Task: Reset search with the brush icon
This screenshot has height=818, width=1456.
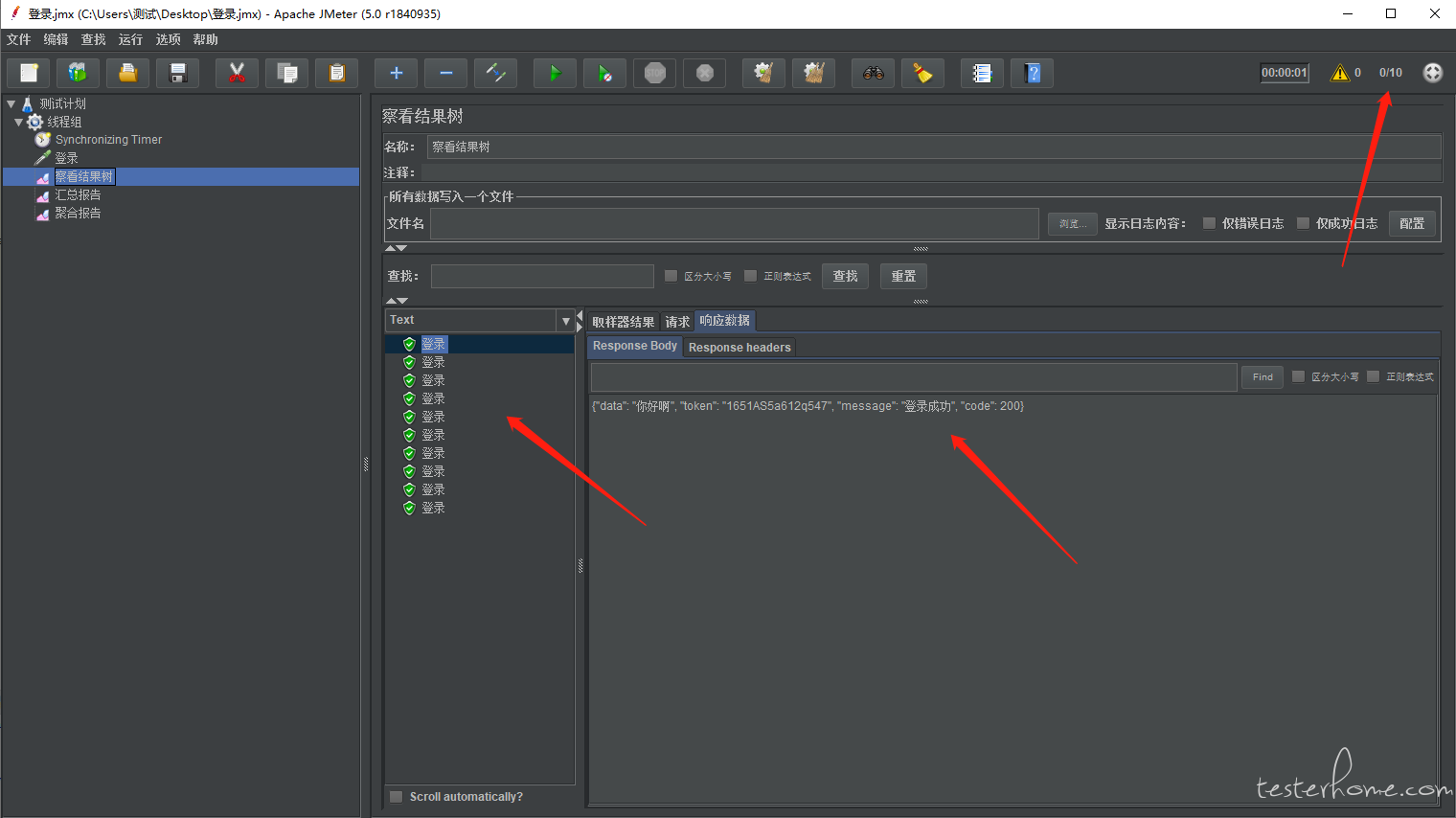Action: 922,73
